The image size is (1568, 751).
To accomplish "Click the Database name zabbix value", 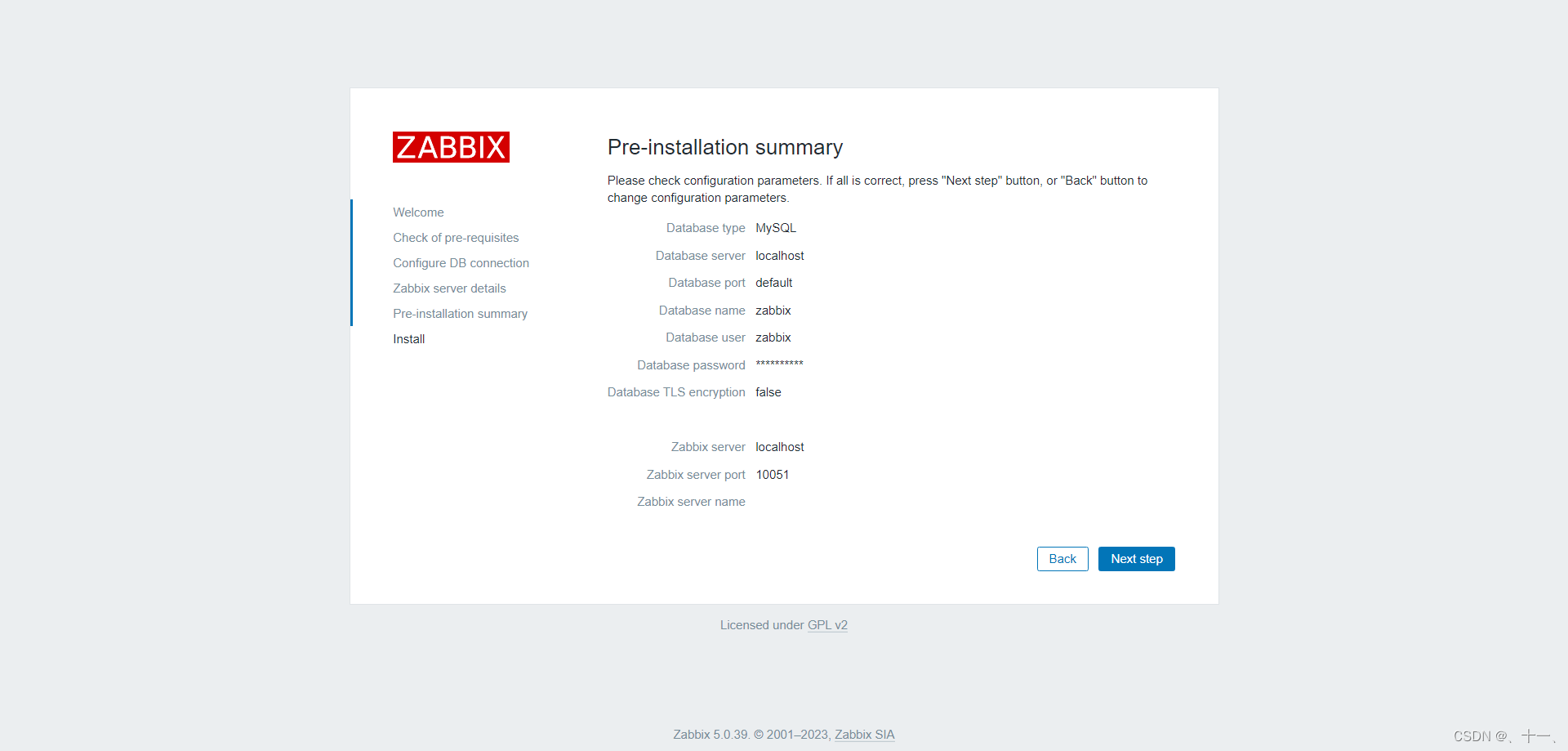I will click(x=773, y=311).
